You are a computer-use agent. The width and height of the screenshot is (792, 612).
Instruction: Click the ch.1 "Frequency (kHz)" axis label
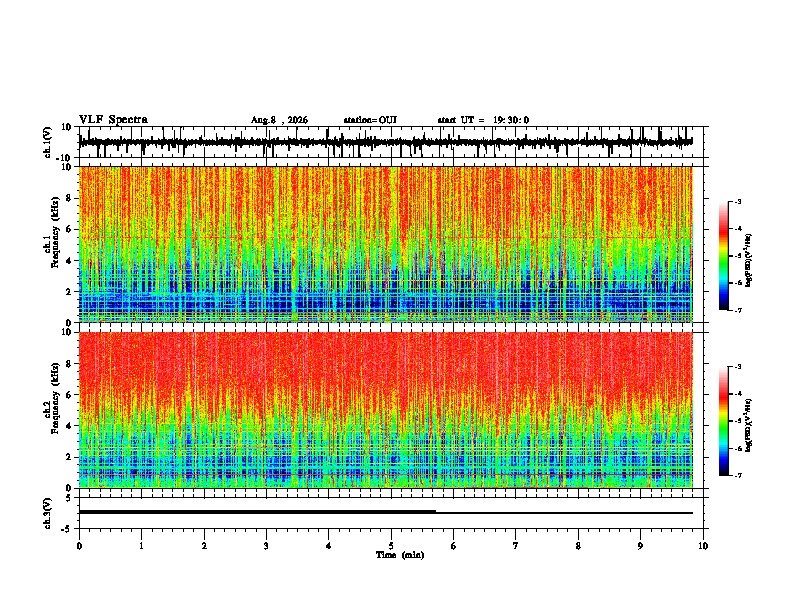coord(55,232)
